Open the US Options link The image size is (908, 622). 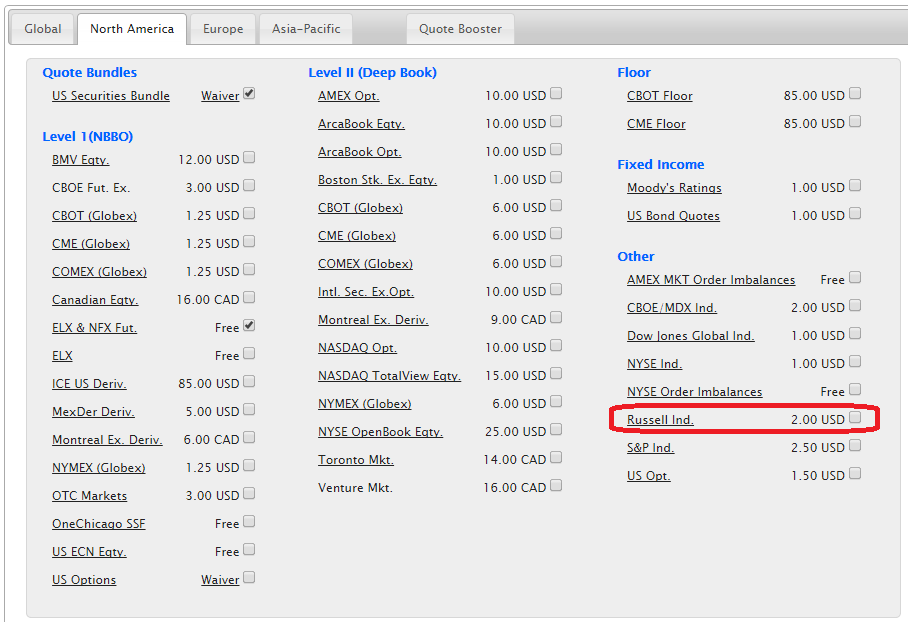(x=84, y=580)
